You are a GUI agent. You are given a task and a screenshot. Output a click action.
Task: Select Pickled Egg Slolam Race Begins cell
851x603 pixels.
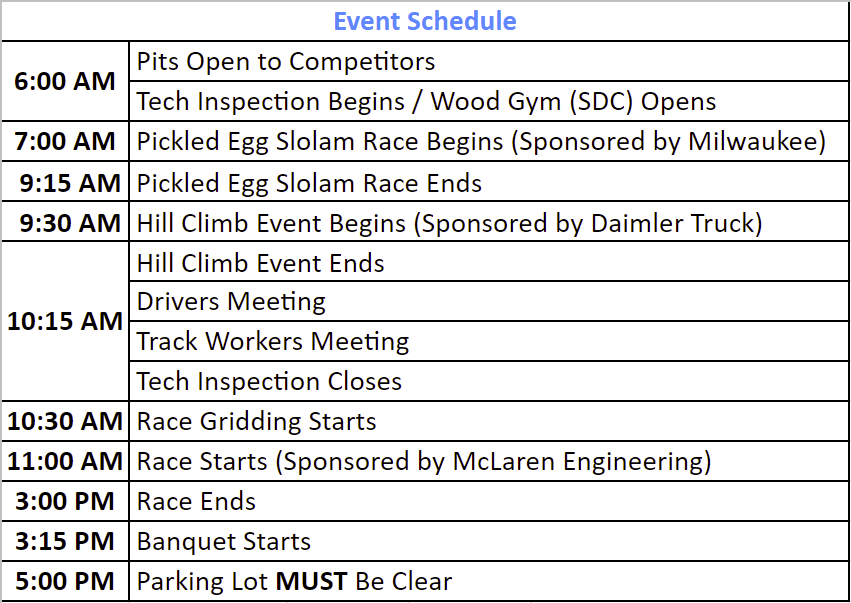(489, 141)
